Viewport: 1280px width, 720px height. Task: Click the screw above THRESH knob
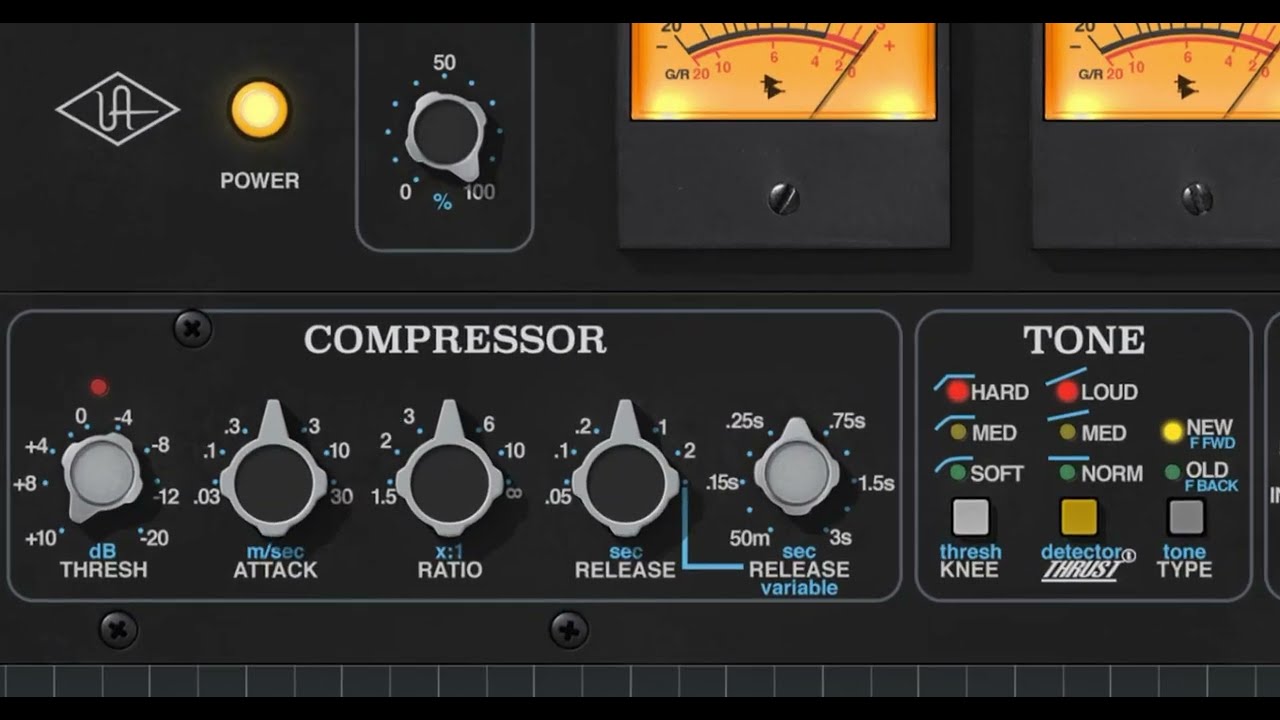[x=192, y=328]
